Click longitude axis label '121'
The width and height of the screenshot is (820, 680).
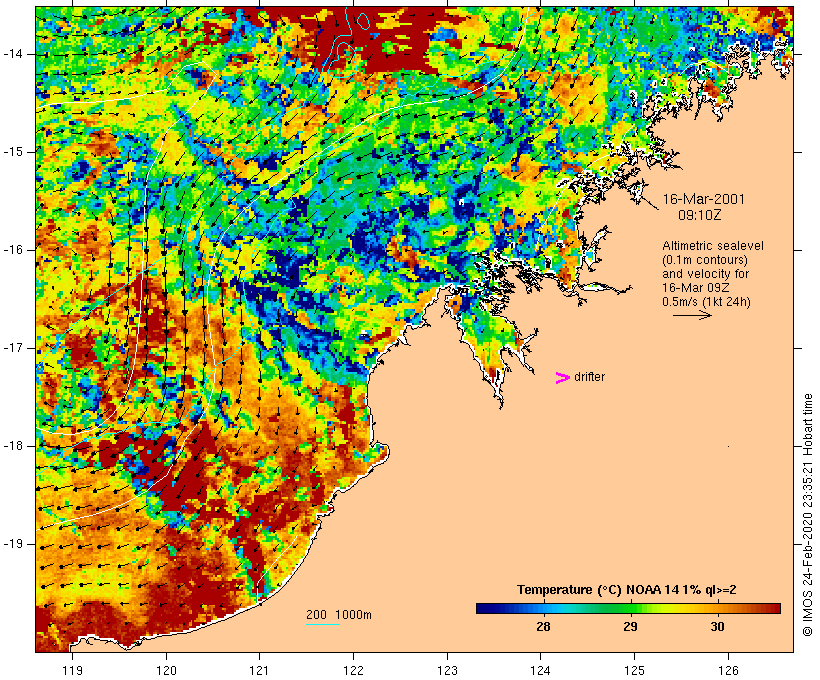click(x=259, y=671)
